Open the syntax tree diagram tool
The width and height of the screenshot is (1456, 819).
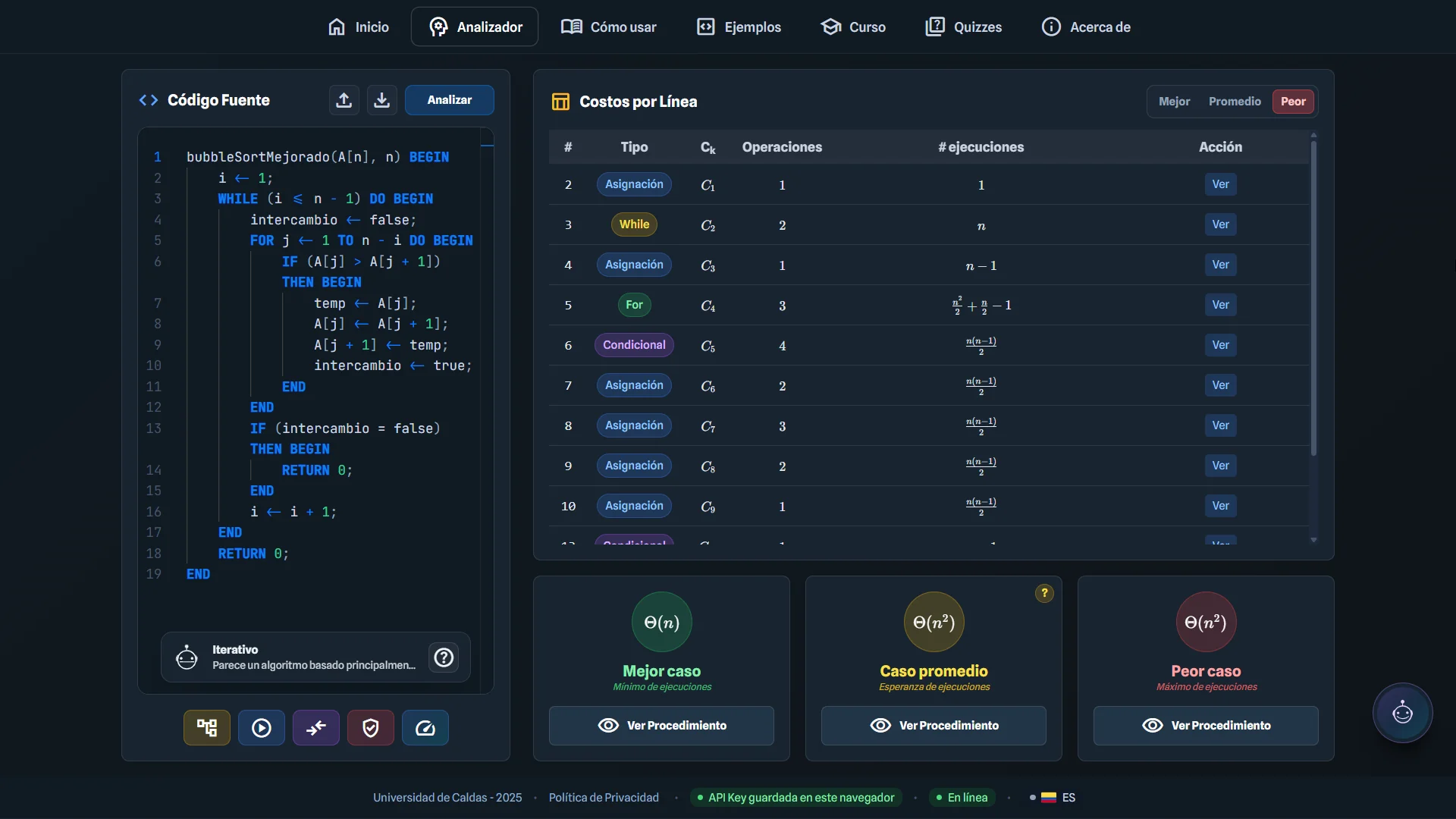[207, 728]
